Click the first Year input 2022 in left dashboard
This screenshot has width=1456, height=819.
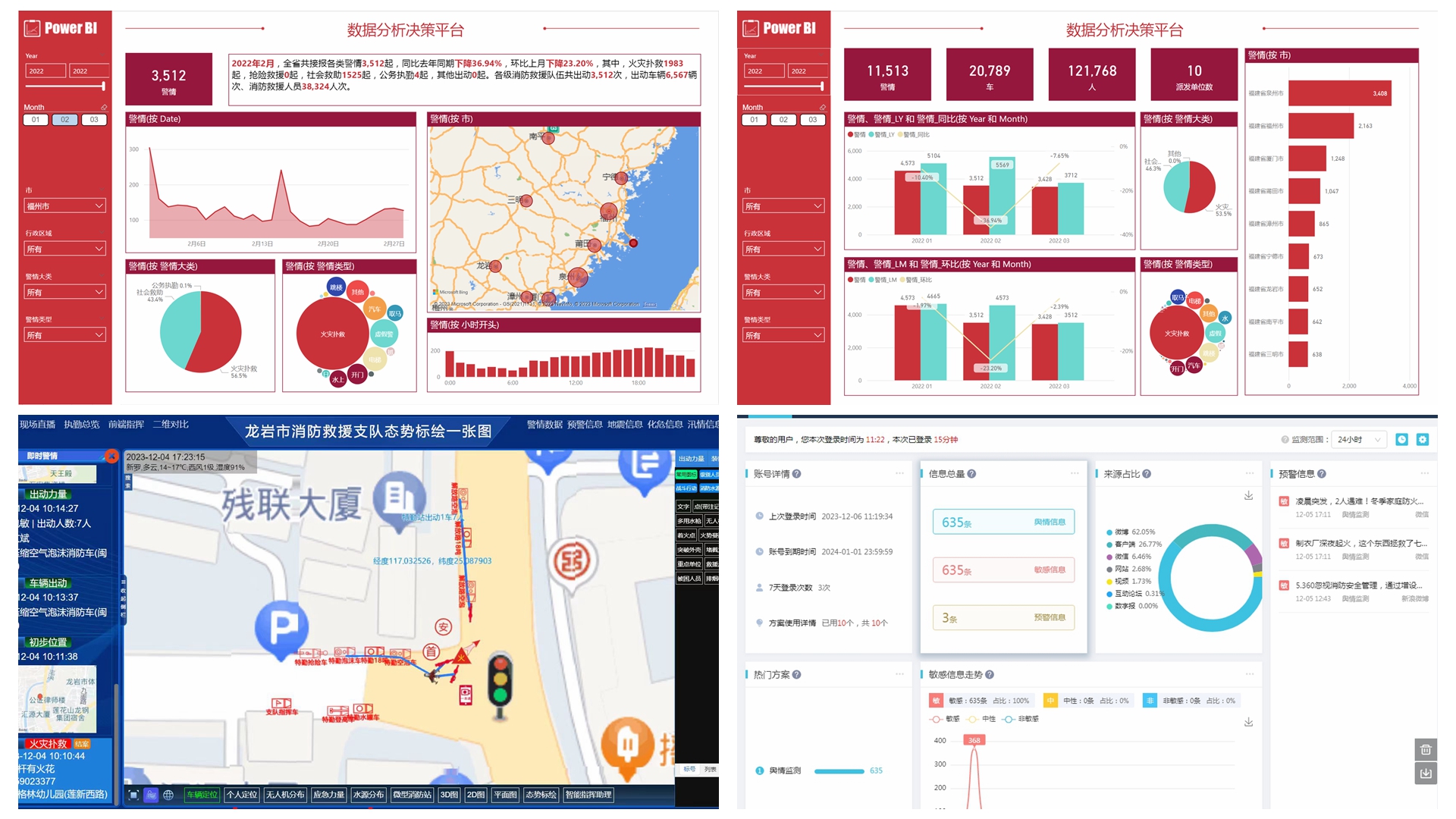pyautogui.click(x=45, y=71)
